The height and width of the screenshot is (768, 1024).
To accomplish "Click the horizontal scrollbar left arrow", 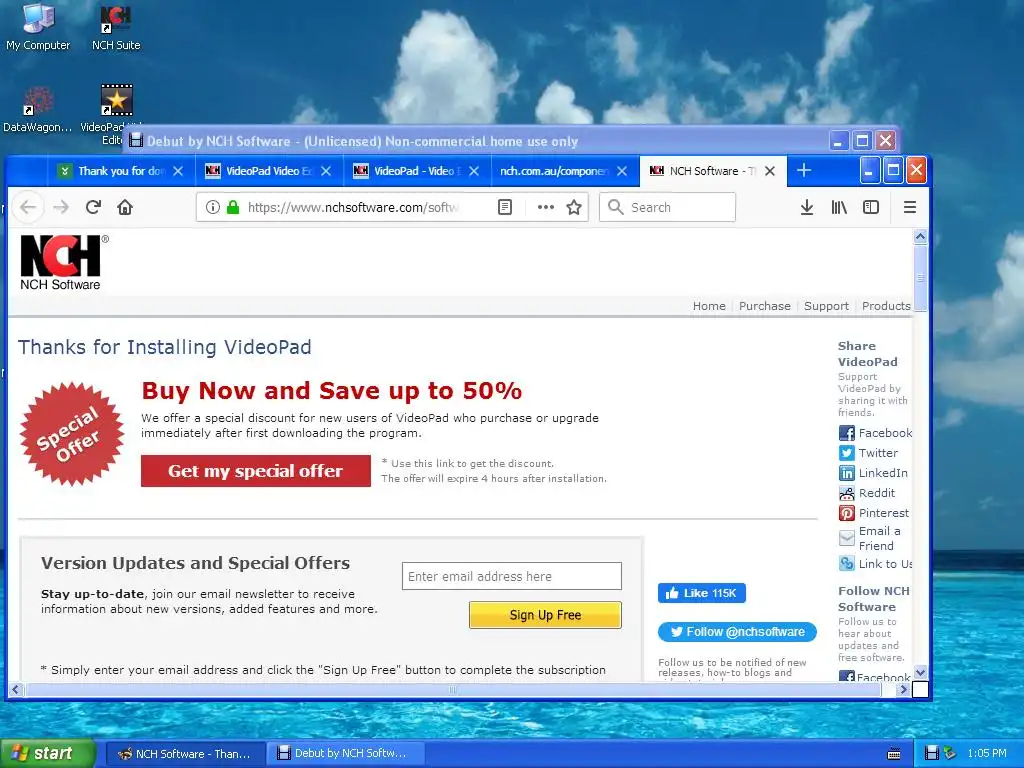I will [16, 689].
